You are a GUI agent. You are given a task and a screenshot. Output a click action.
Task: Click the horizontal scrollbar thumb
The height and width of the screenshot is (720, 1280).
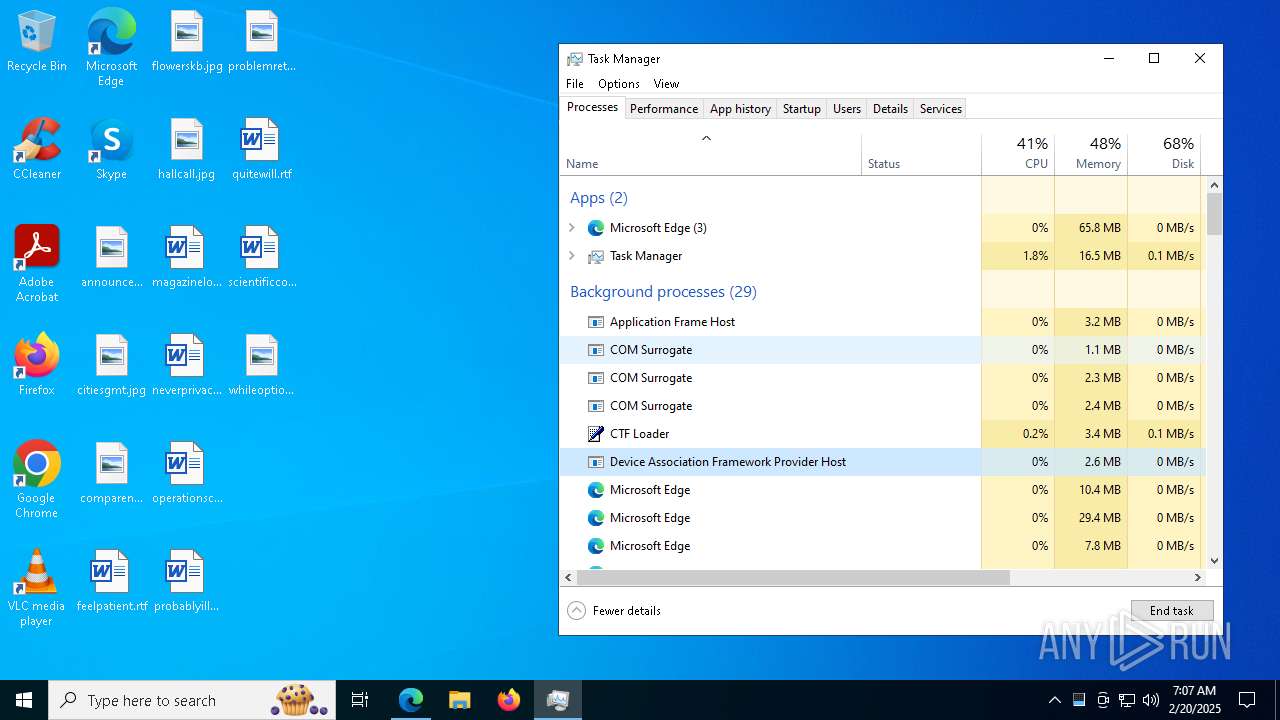794,577
